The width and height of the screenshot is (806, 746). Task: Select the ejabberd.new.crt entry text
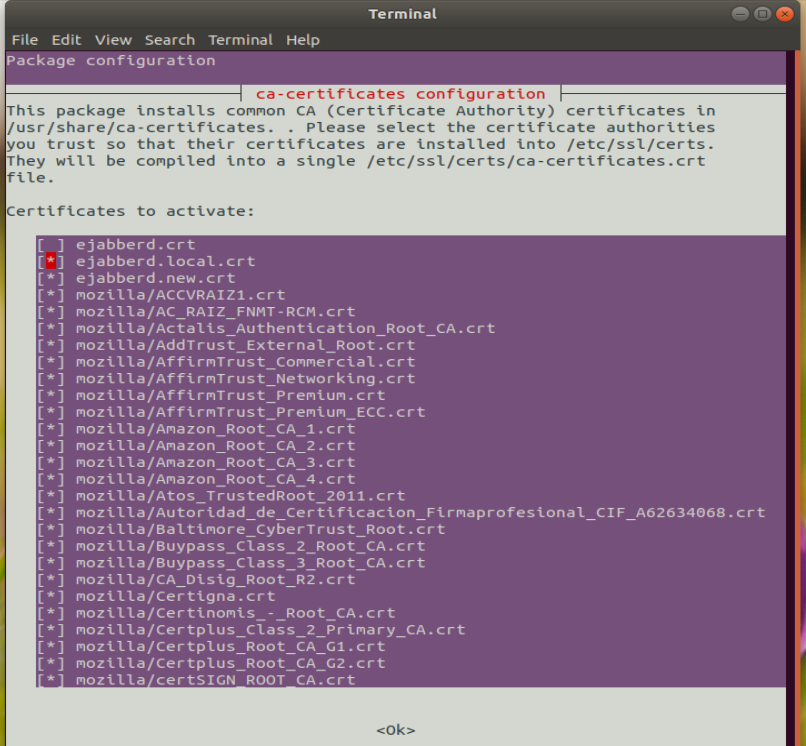point(156,278)
